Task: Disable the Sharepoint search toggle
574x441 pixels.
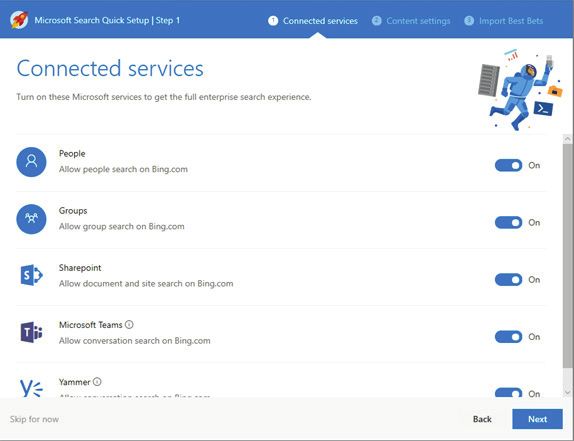Action: pos(508,280)
